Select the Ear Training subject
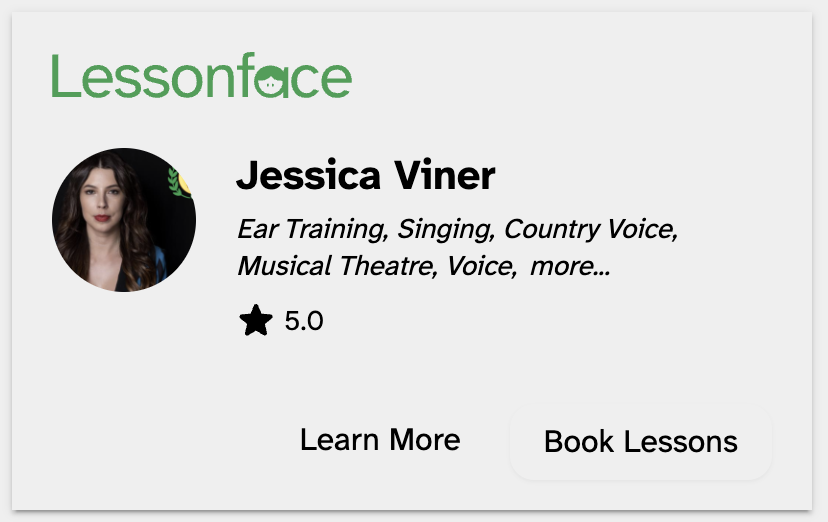 tap(311, 229)
